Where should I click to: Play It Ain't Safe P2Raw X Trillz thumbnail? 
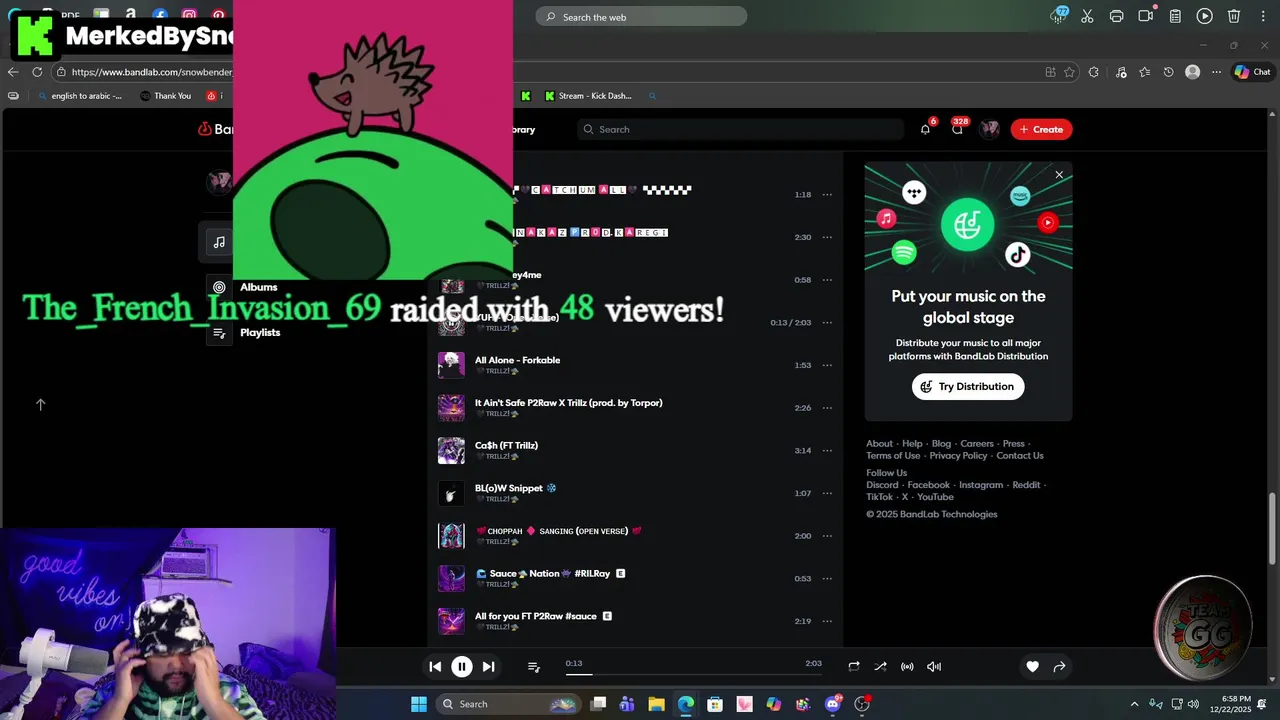[451, 408]
